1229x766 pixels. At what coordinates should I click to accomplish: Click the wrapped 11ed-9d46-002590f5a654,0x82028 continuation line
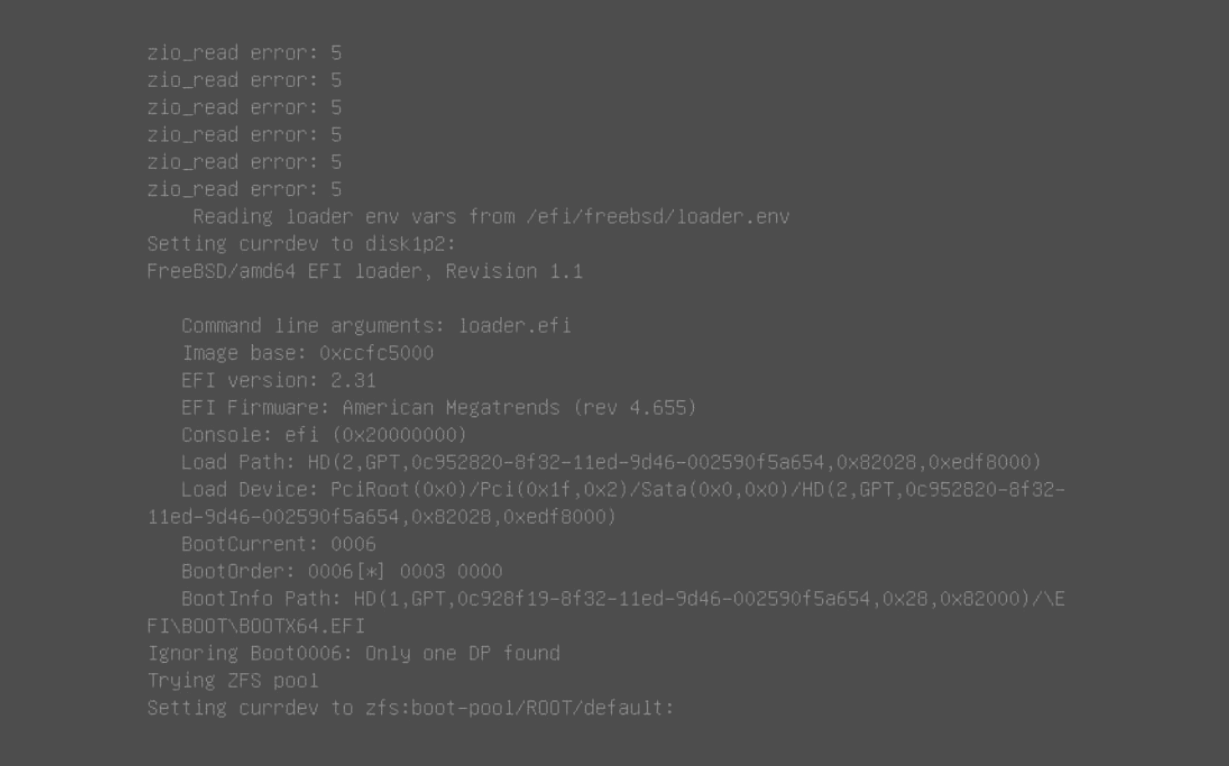click(x=382, y=517)
